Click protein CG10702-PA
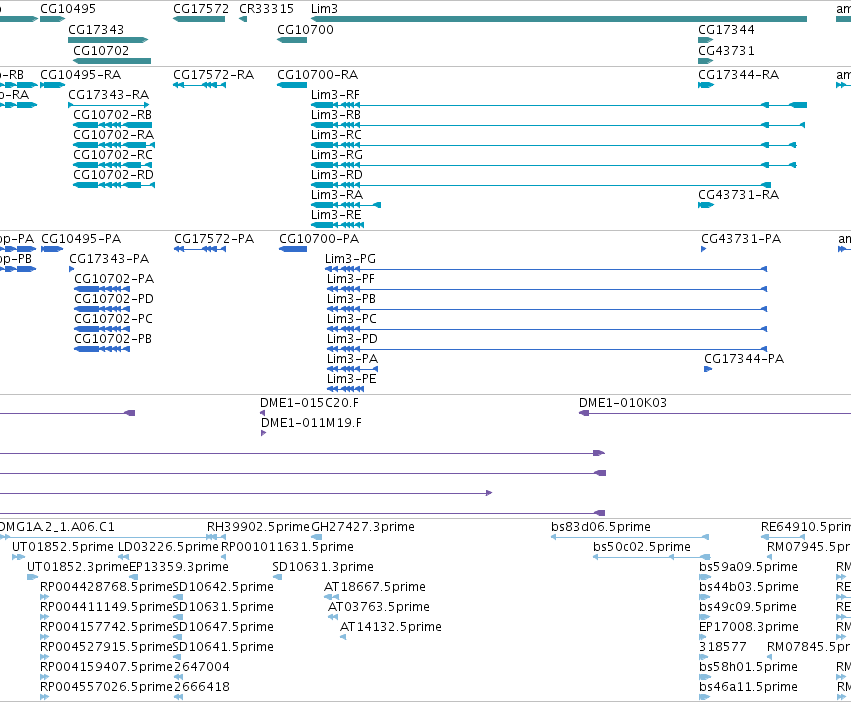Image resolution: width=851 pixels, height=702 pixels. [114, 279]
